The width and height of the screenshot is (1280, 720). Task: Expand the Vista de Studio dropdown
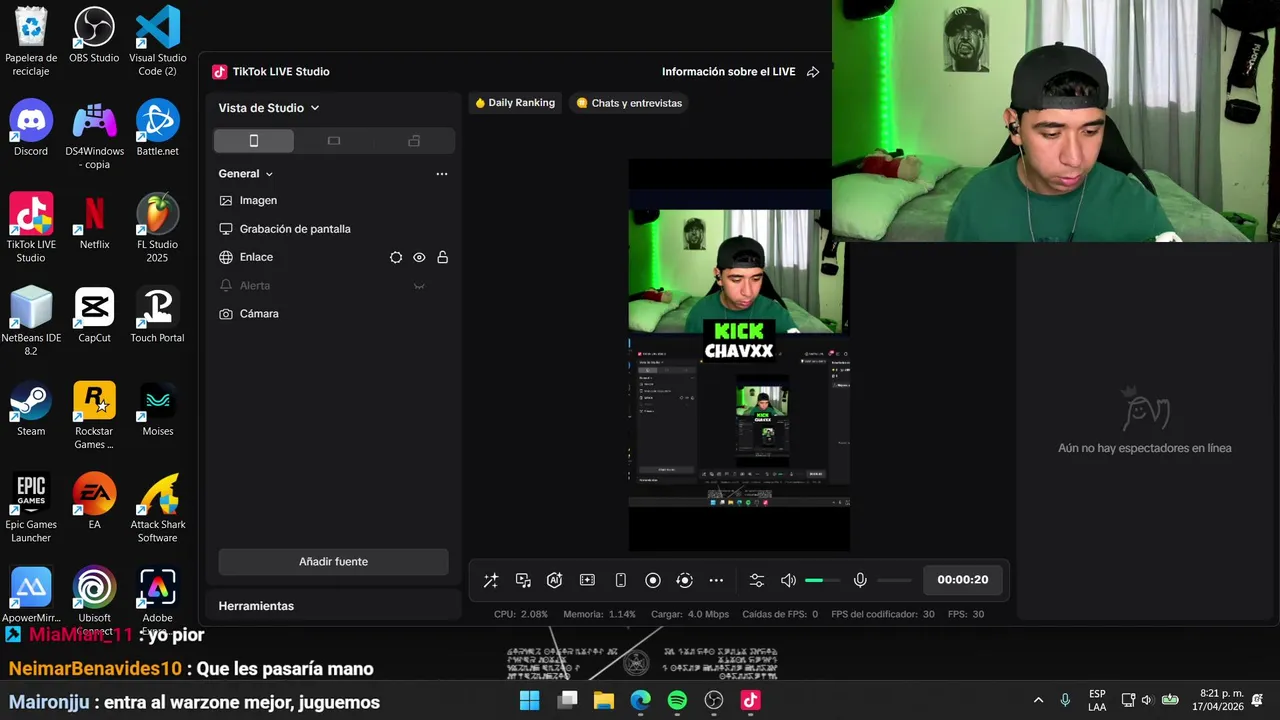pos(269,108)
